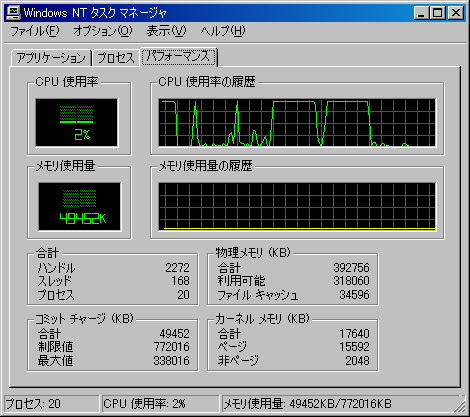Click the Task Manager title bar icon
The width and height of the screenshot is (470, 417).
tap(13, 13)
